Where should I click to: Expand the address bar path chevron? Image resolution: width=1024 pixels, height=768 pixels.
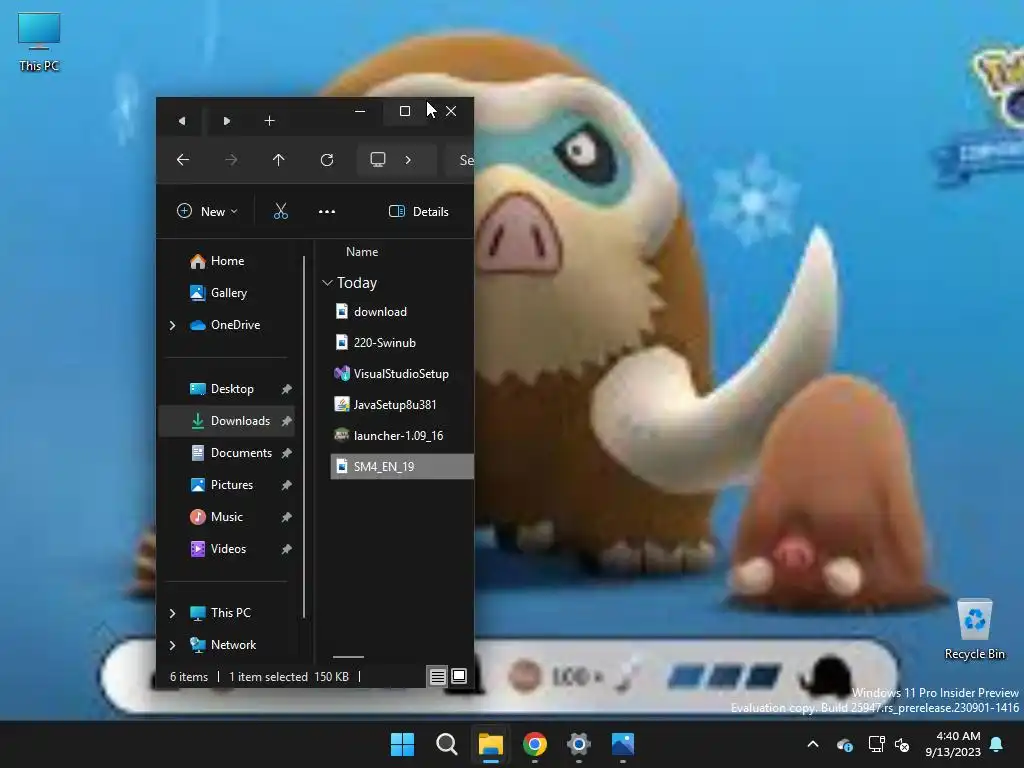[408, 159]
